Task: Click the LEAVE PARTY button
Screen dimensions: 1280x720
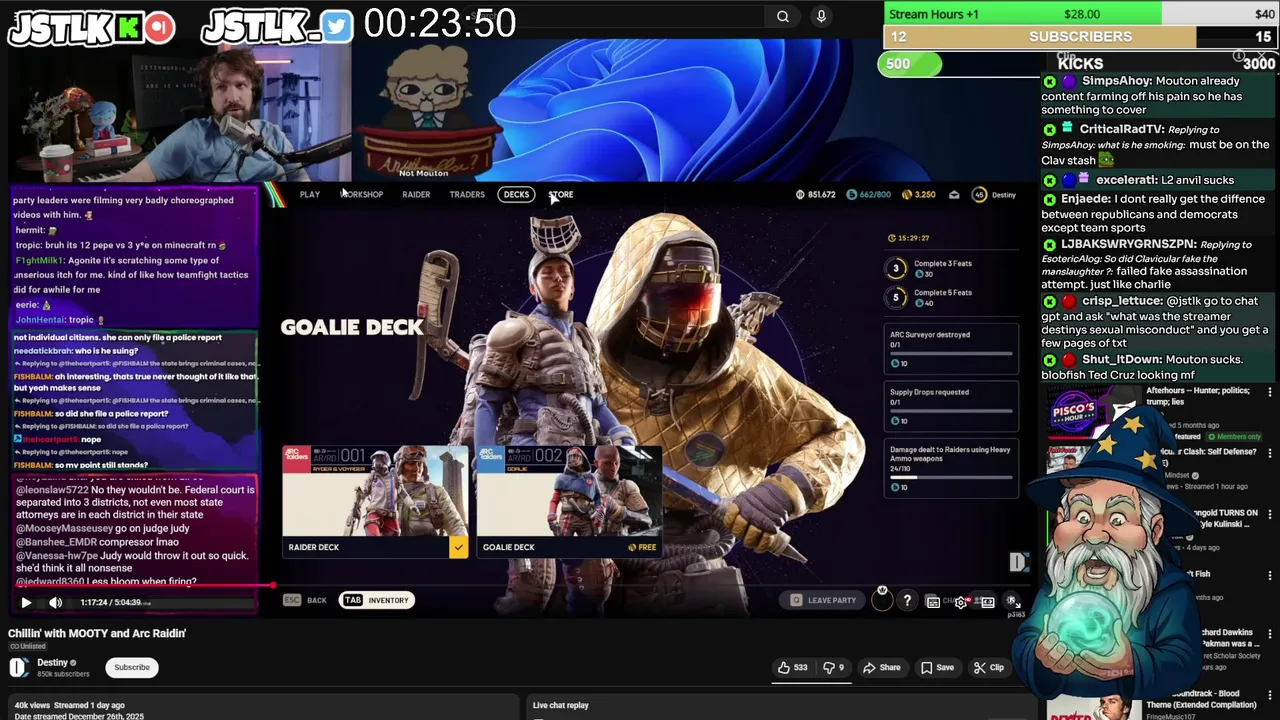Action: tap(823, 600)
